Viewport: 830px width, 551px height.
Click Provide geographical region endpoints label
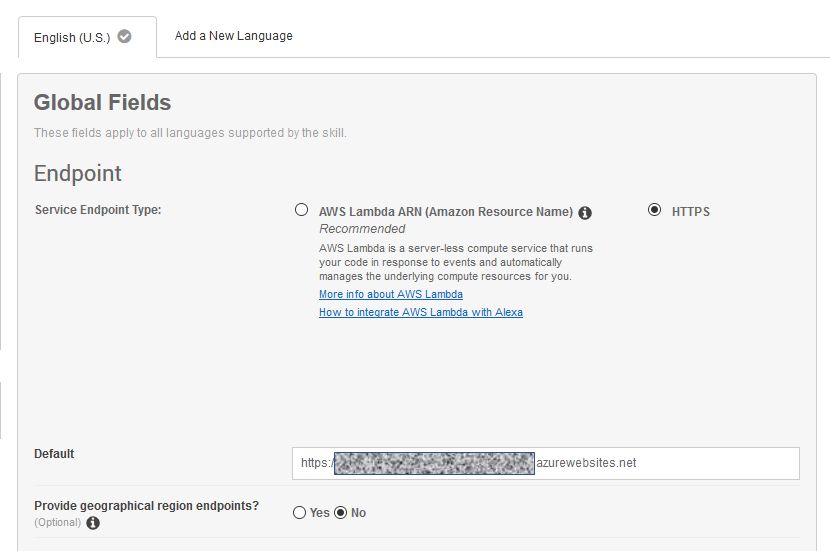coord(146,506)
